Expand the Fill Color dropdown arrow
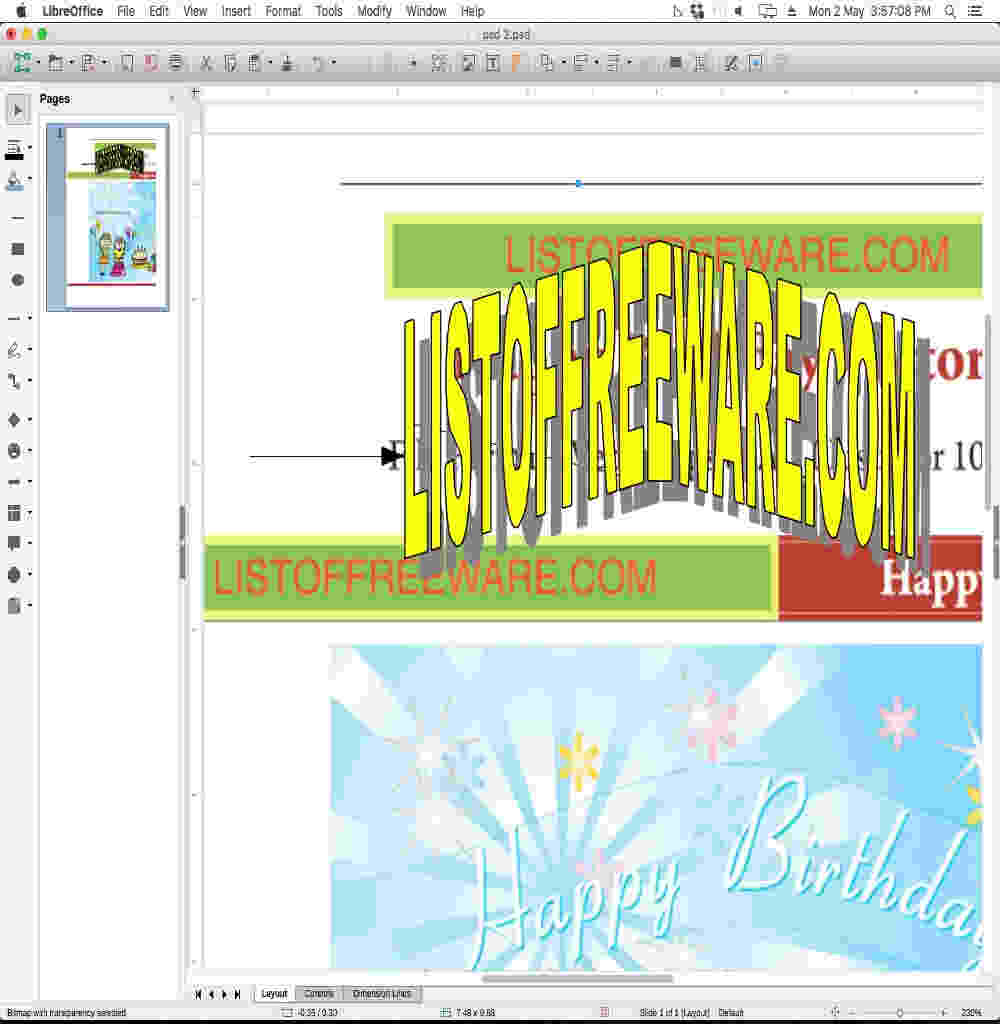 point(29,178)
